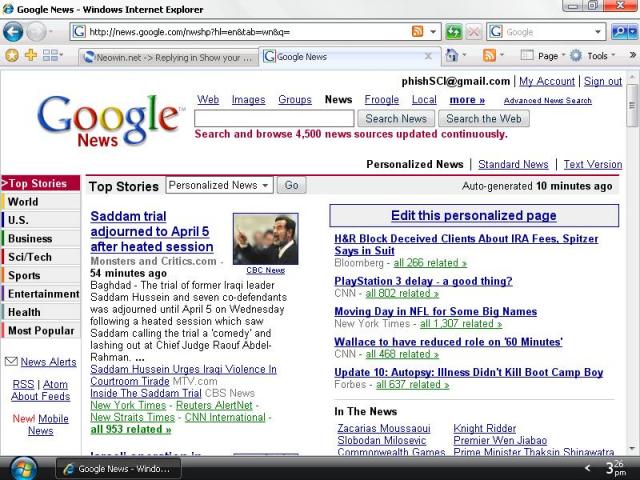Screen dimensions: 640x480
Task: Switch to Standard News link
Action: coord(513,164)
